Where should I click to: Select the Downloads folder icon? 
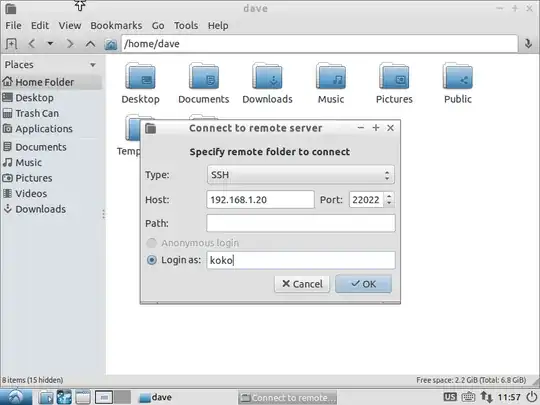267,76
